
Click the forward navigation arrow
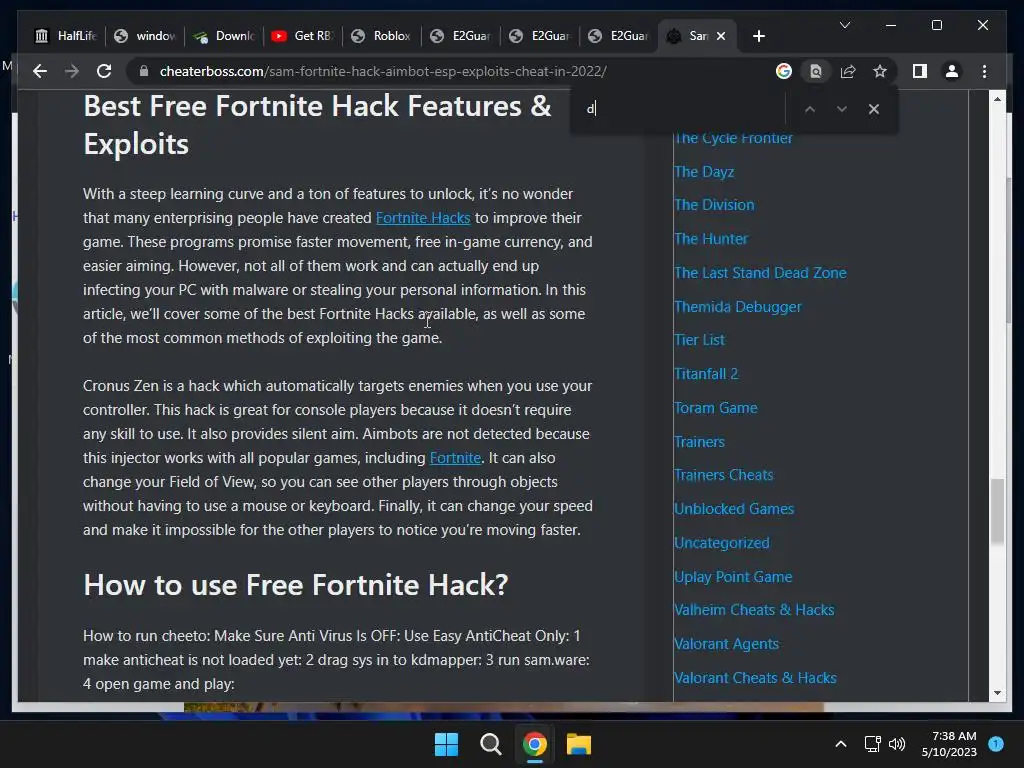tap(72, 71)
